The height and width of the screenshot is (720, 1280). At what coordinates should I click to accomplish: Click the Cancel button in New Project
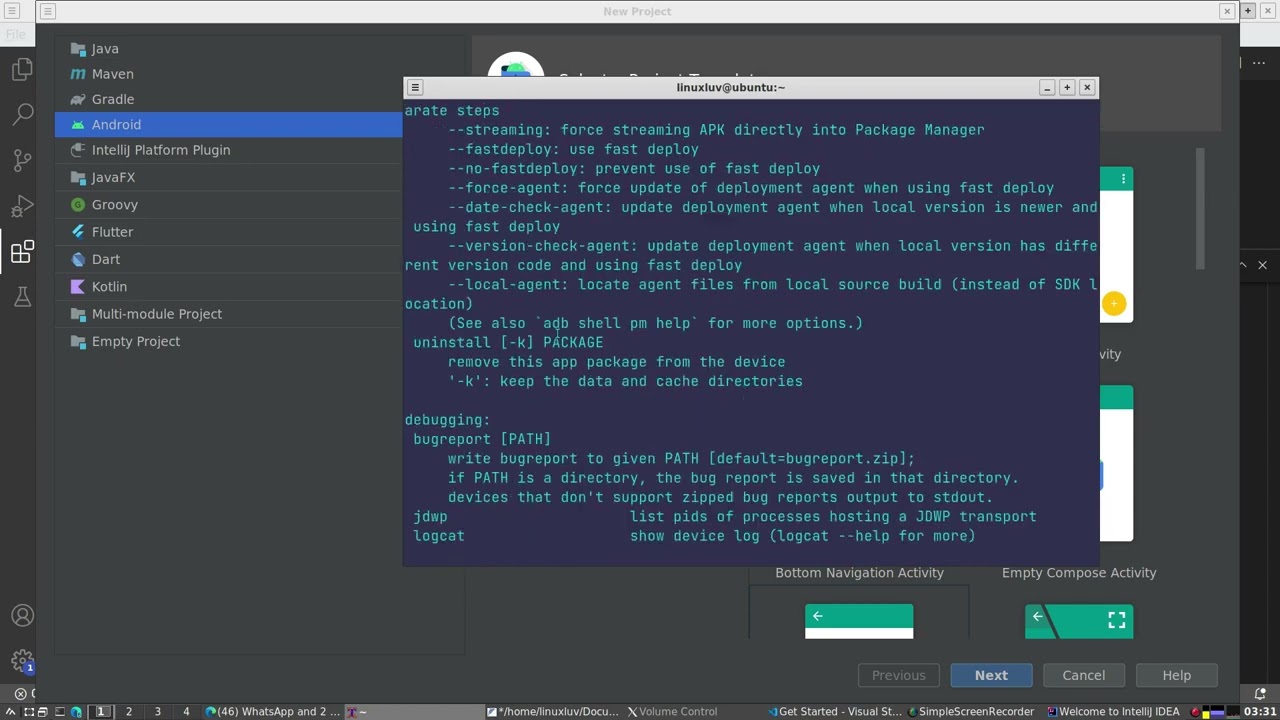click(1083, 675)
